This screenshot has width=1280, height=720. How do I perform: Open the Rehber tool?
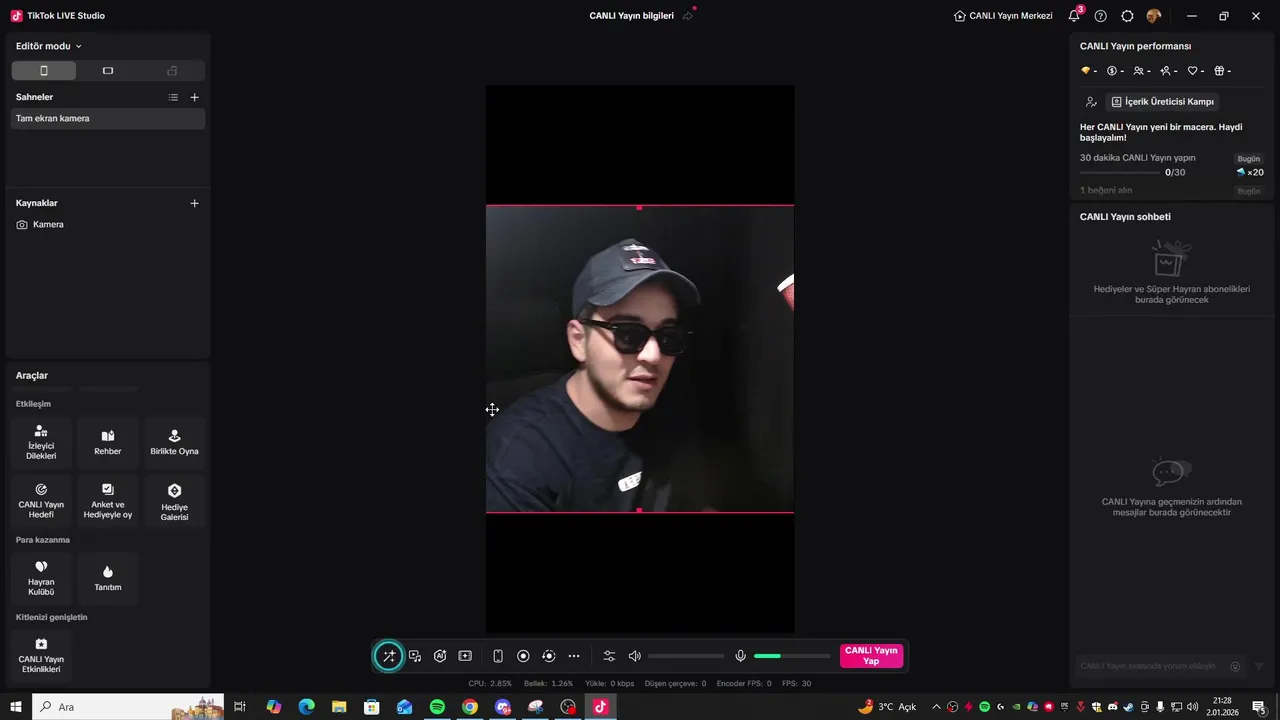108,442
